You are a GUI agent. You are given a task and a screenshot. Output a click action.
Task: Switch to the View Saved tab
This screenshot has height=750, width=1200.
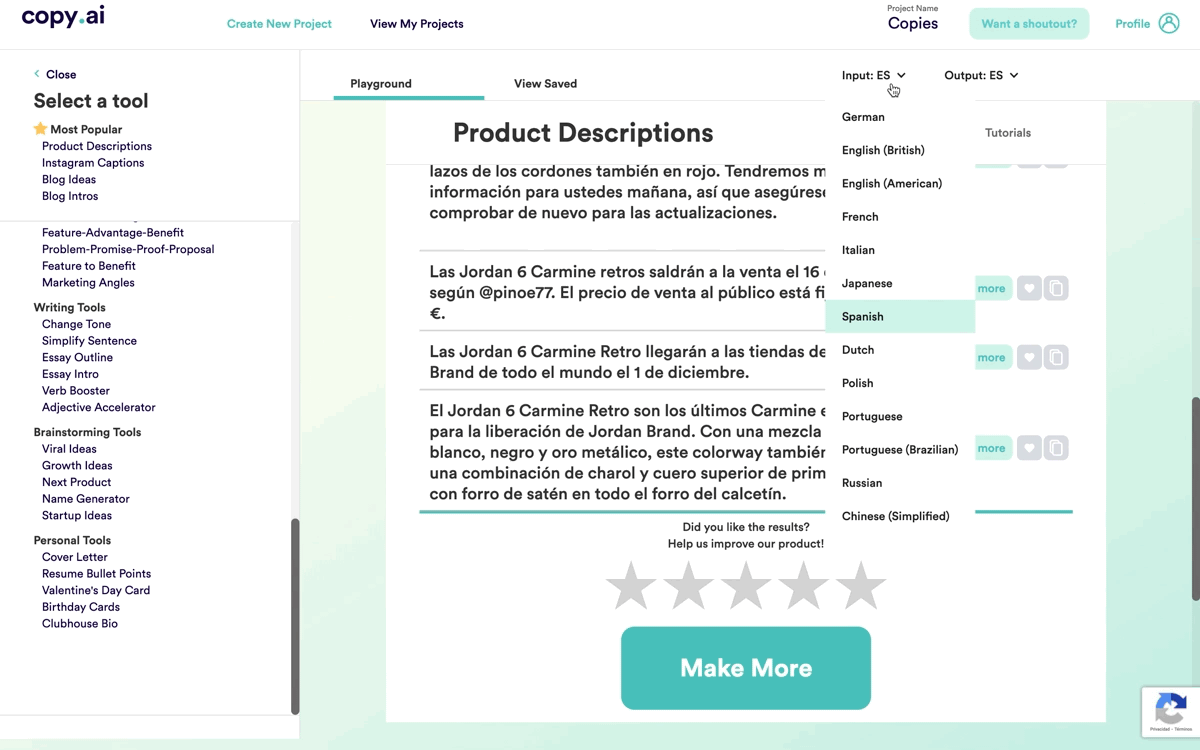[545, 83]
